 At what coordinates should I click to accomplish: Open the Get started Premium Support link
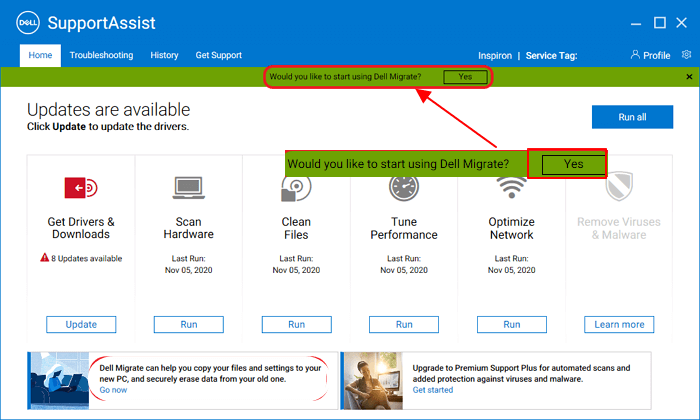tap(433, 390)
